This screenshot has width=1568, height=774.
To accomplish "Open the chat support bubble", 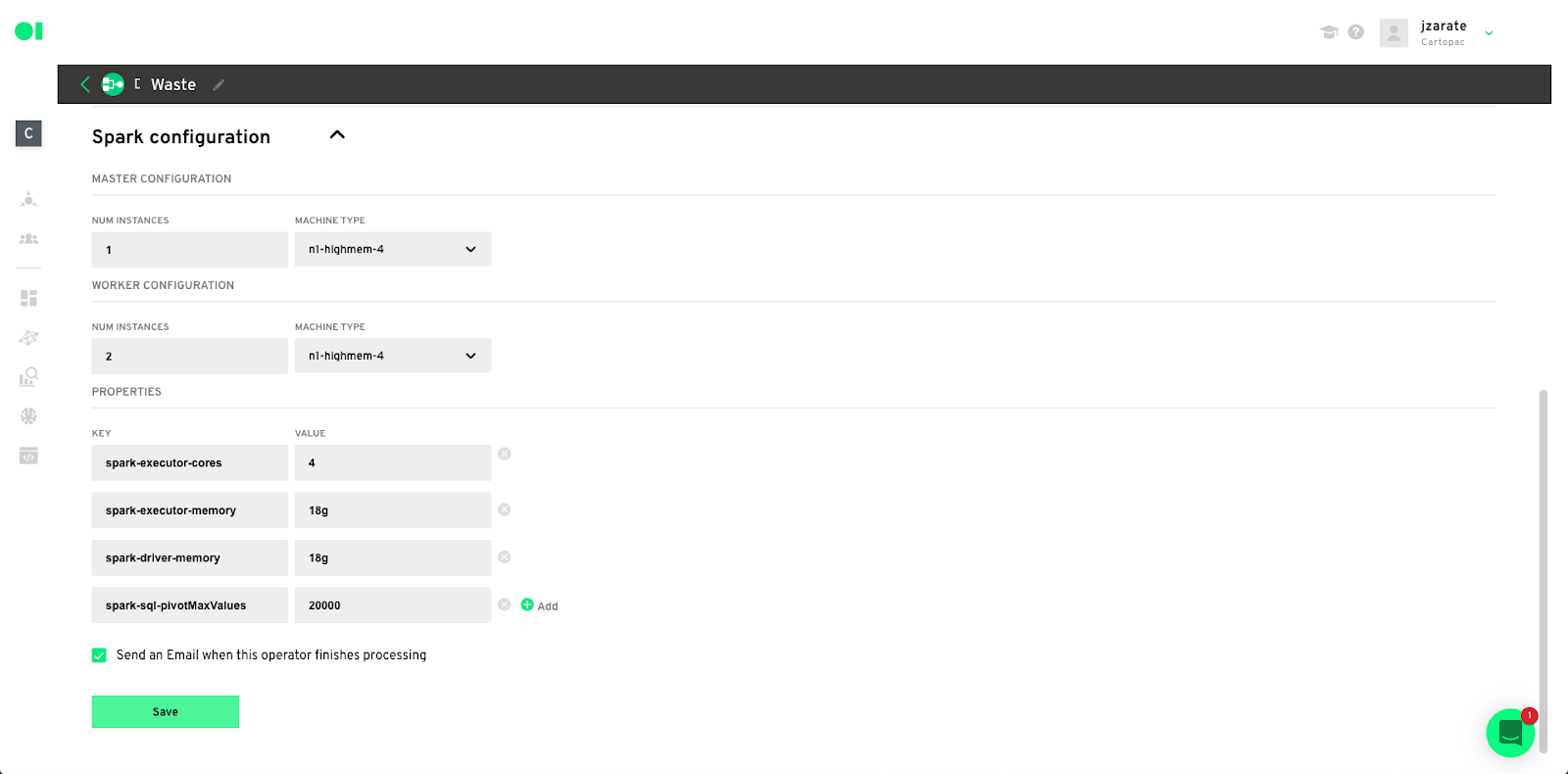I will [1510, 733].
